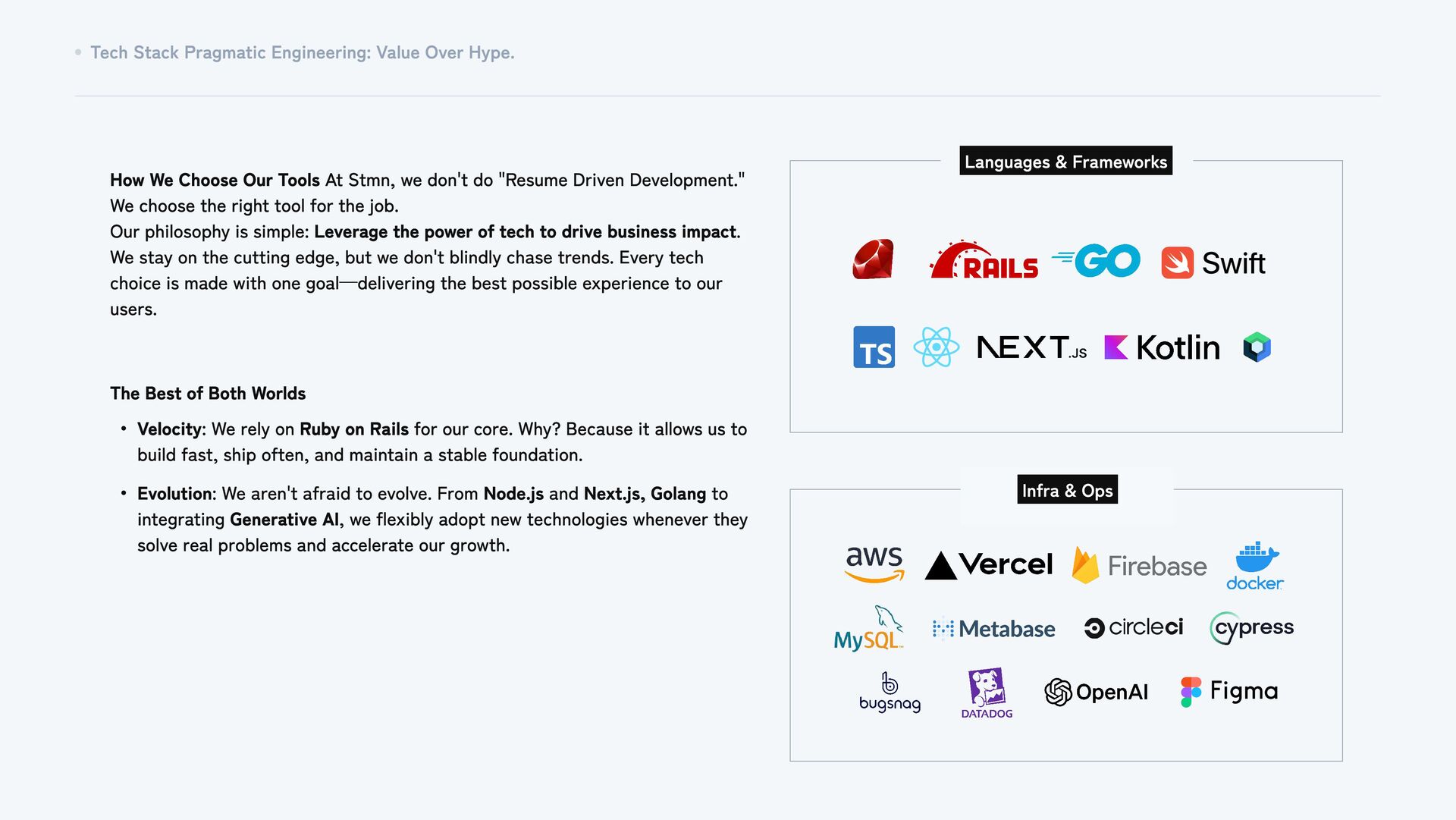Click the Languages & Frameworks heading label
The height and width of the screenshot is (820, 1456).
point(1065,162)
